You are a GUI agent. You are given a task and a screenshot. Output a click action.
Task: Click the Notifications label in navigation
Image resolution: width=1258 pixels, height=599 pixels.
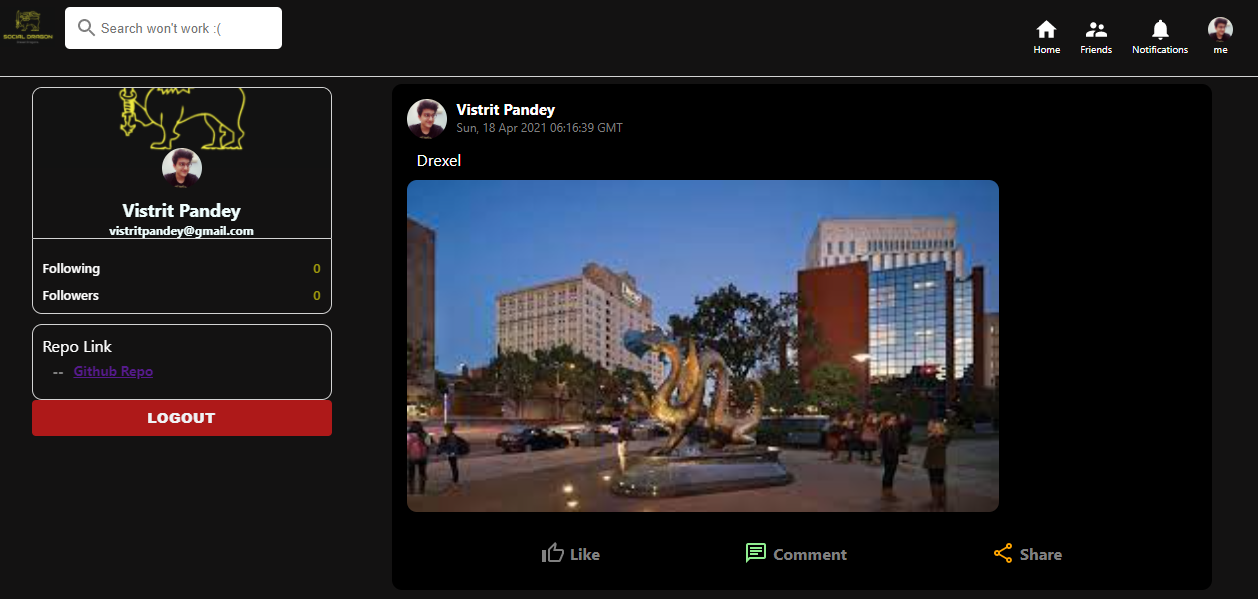1160,50
